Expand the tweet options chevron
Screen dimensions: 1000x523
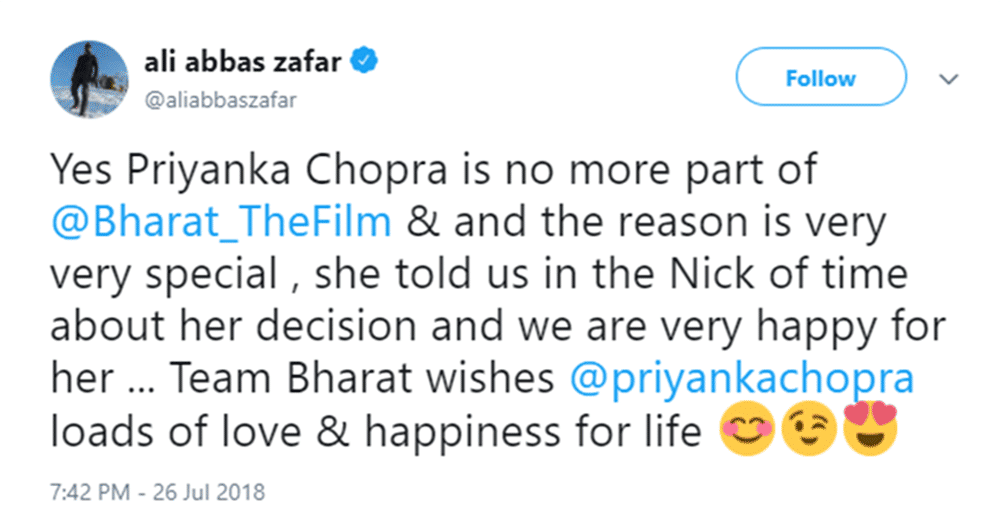pos(950,79)
